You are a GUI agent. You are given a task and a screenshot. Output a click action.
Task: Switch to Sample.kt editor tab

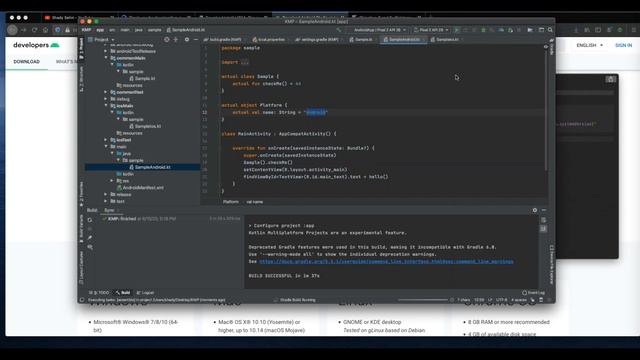click(x=361, y=40)
